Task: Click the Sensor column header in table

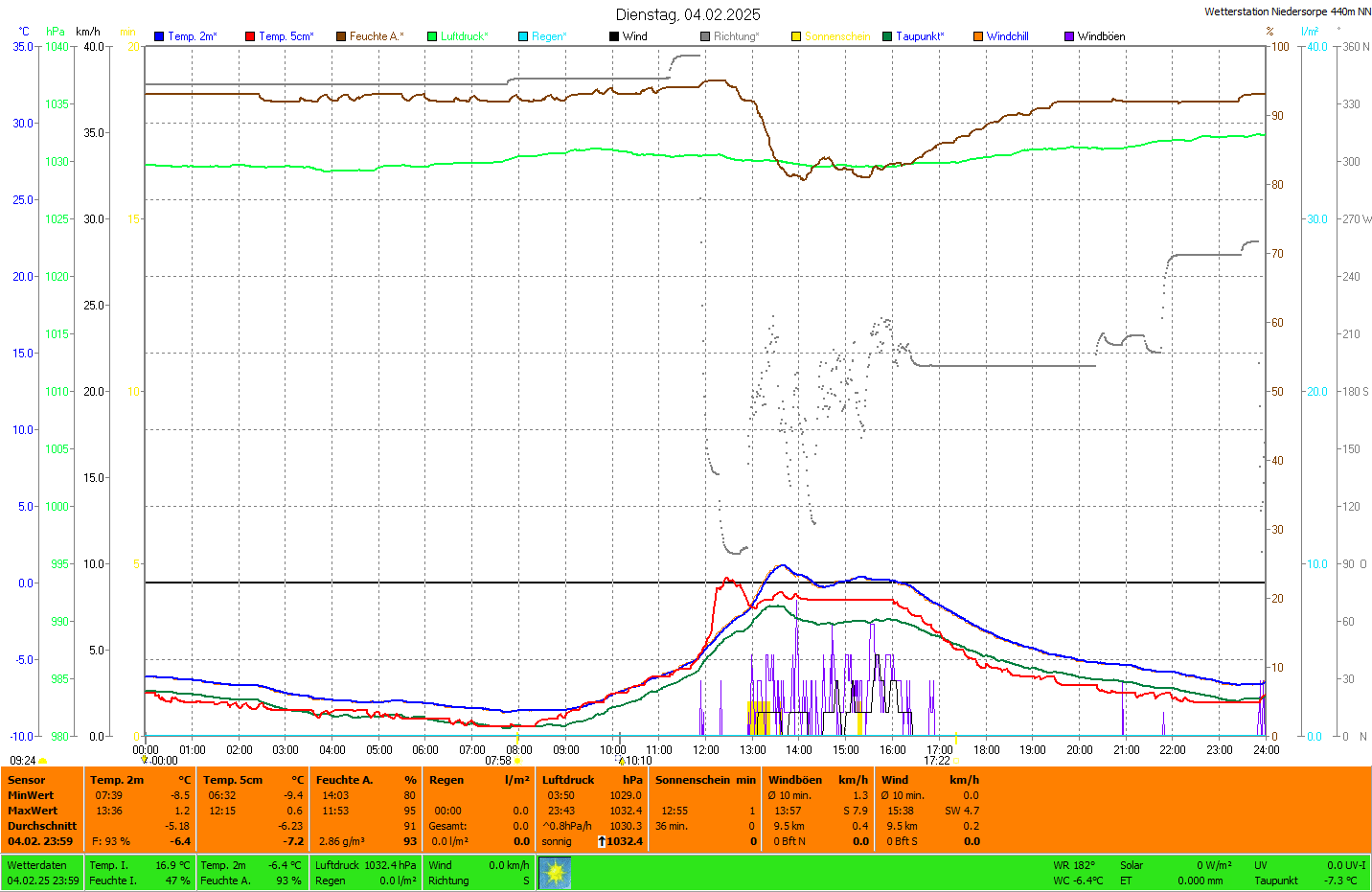Action: [27, 780]
